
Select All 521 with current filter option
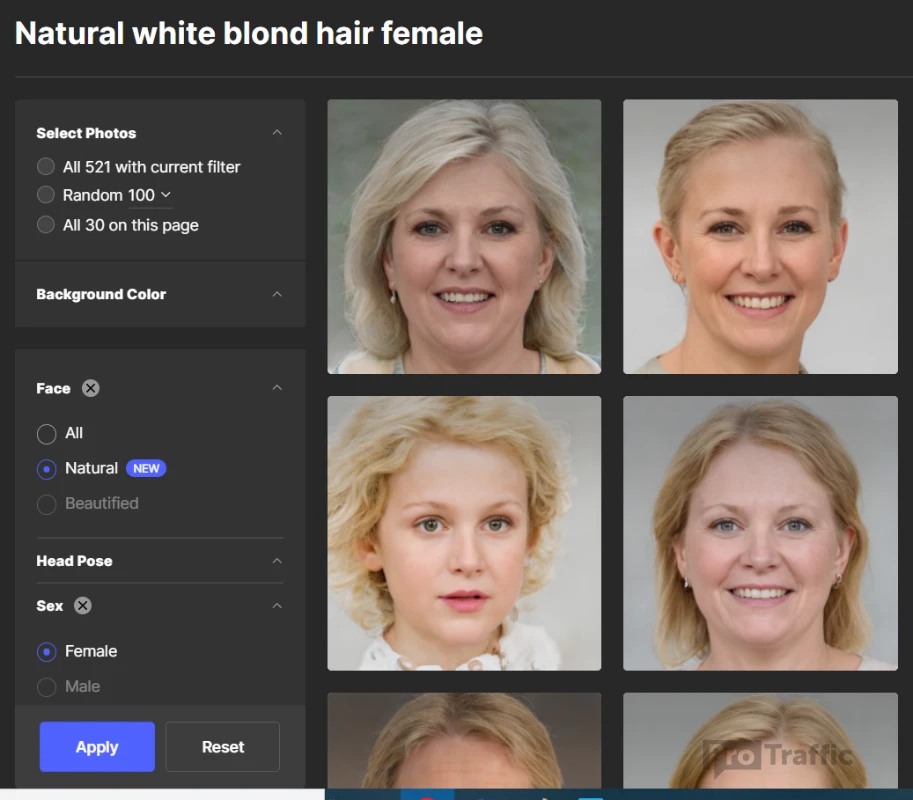[45, 167]
